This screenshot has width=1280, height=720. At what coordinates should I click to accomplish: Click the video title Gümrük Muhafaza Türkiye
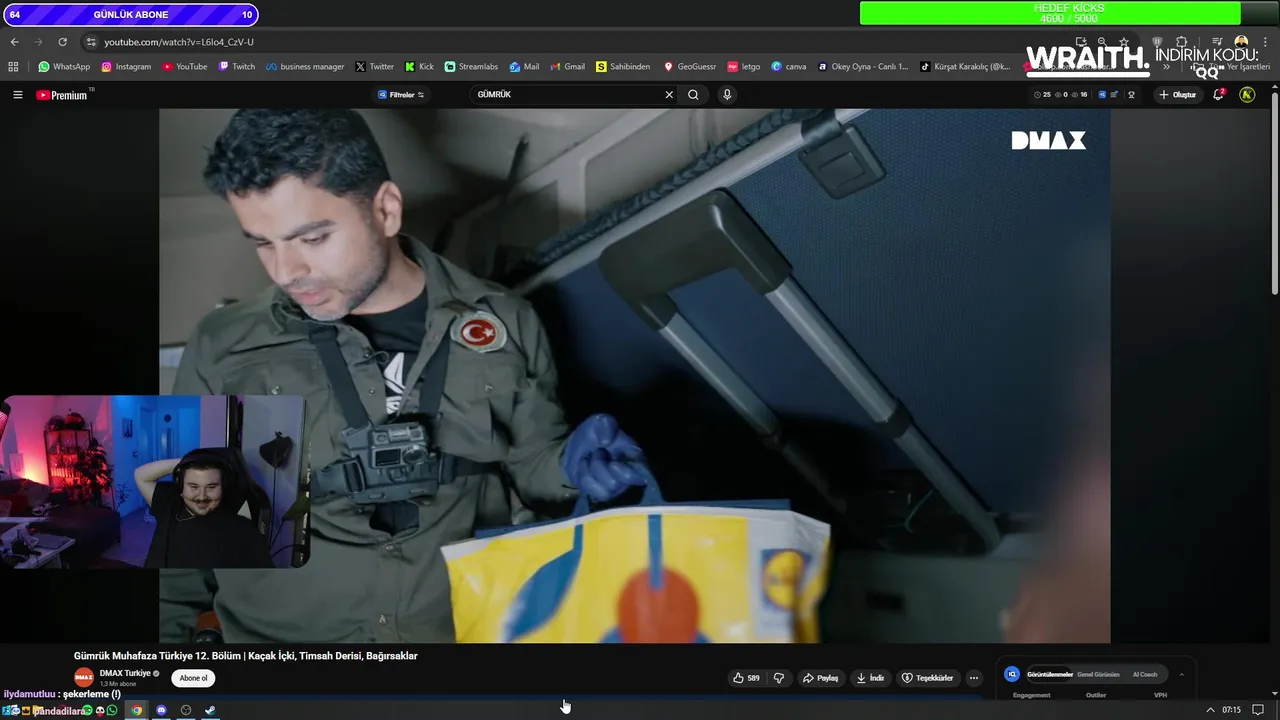click(245, 656)
